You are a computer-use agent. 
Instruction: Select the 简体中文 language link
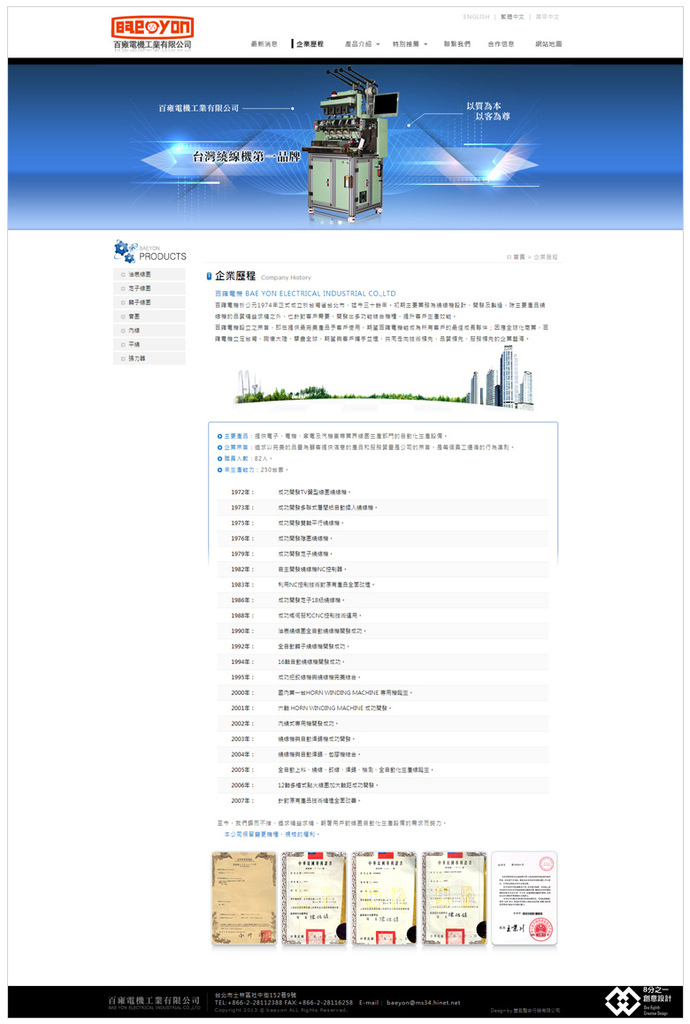pyautogui.click(x=547, y=17)
